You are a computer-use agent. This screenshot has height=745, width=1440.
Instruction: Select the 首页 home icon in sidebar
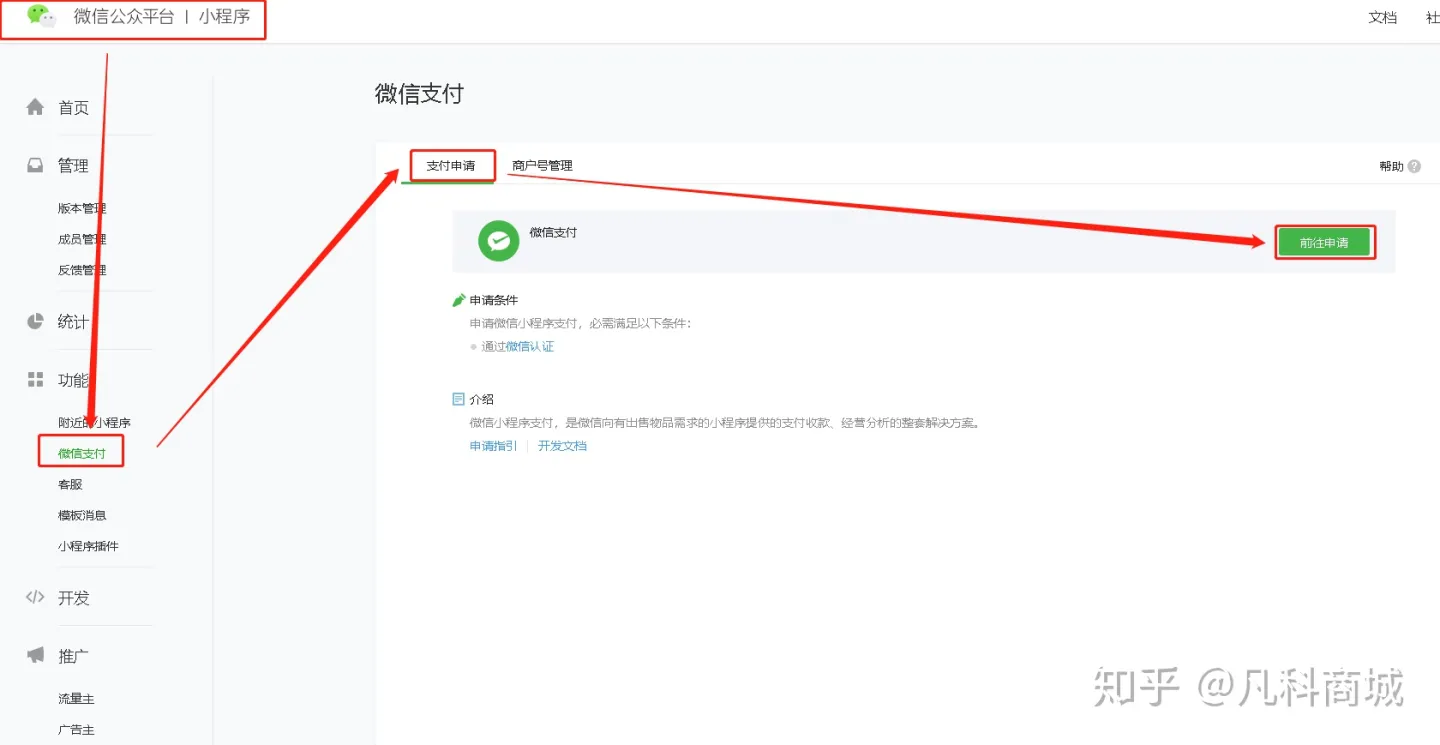tap(33, 107)
